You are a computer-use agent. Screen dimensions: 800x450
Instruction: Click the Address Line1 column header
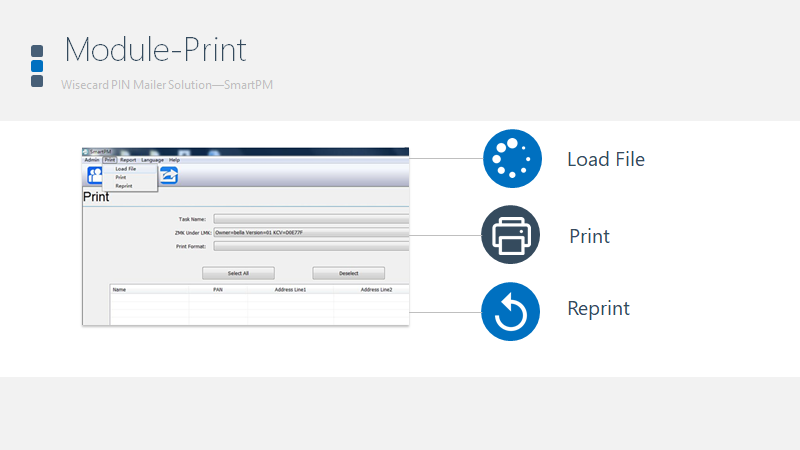pos(290,290)
